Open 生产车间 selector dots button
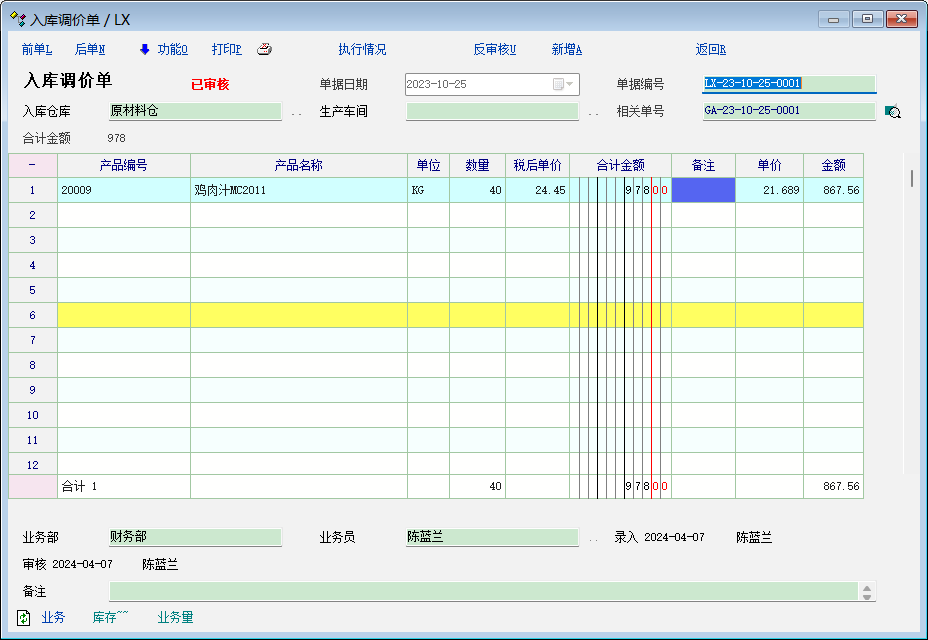This screenshot has height=640, width=928. click(593, 113)
